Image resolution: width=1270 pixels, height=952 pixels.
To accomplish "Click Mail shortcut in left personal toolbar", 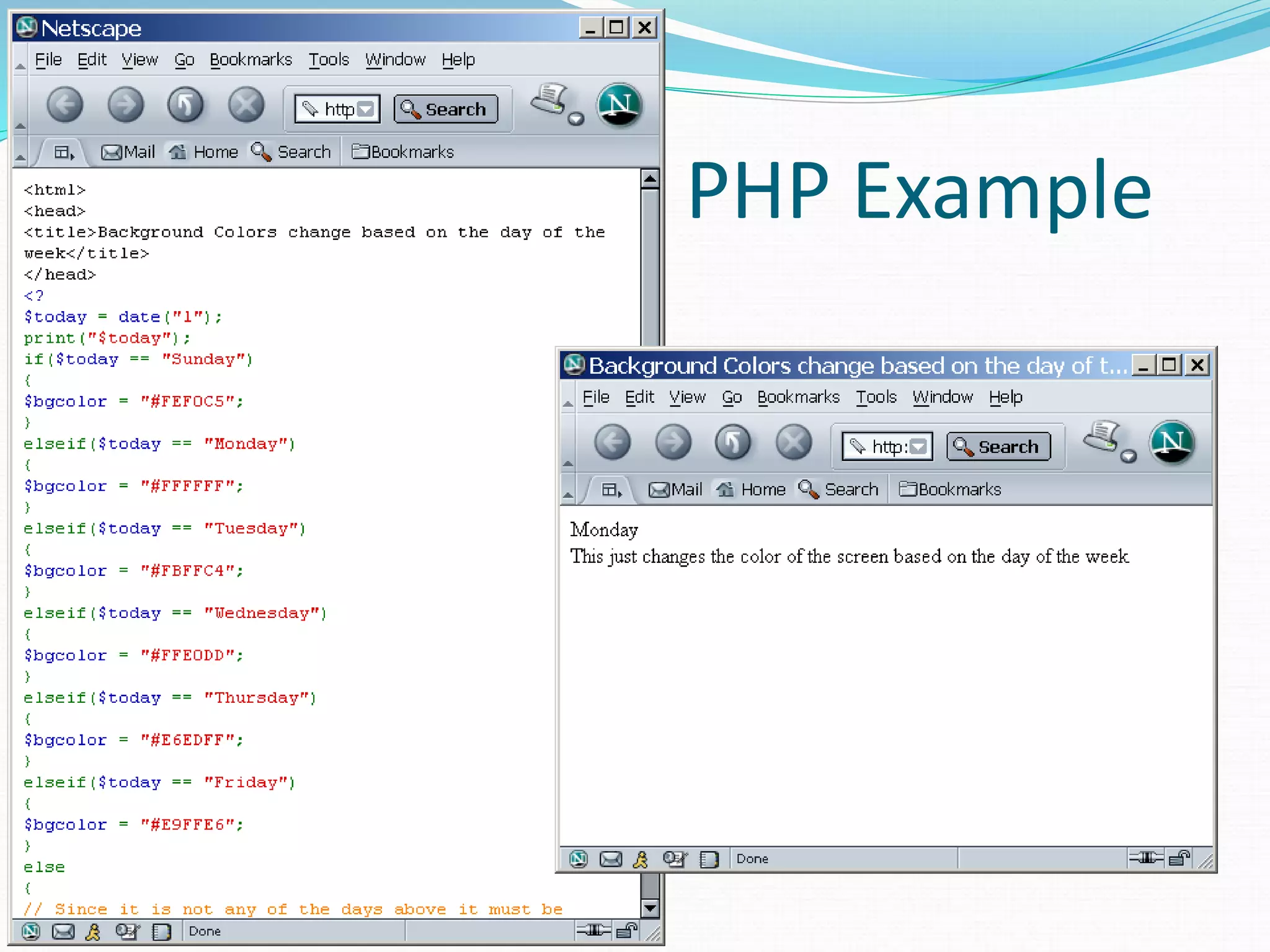I will click(128, 152).
